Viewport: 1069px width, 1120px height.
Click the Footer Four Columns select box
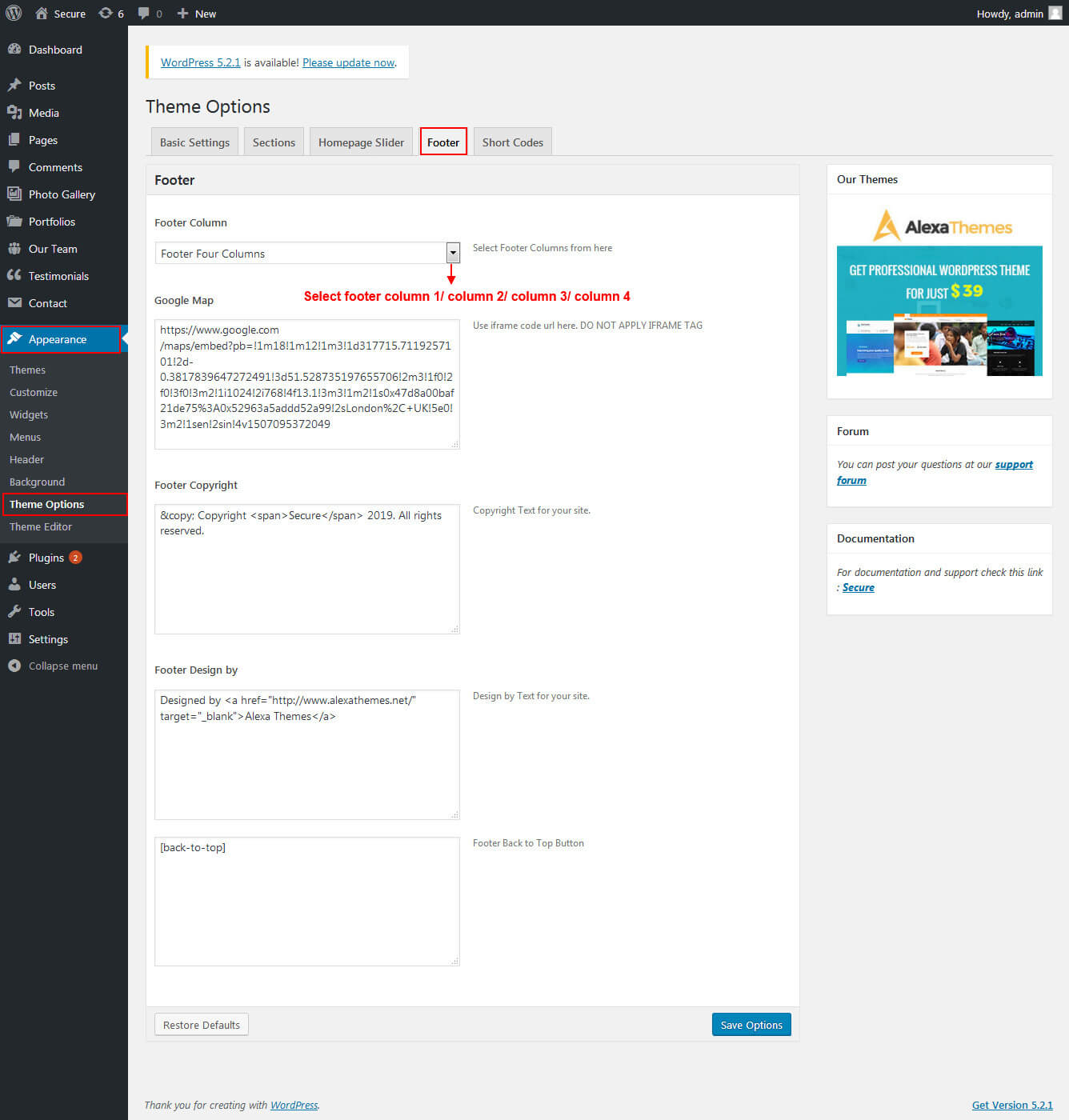307,253
